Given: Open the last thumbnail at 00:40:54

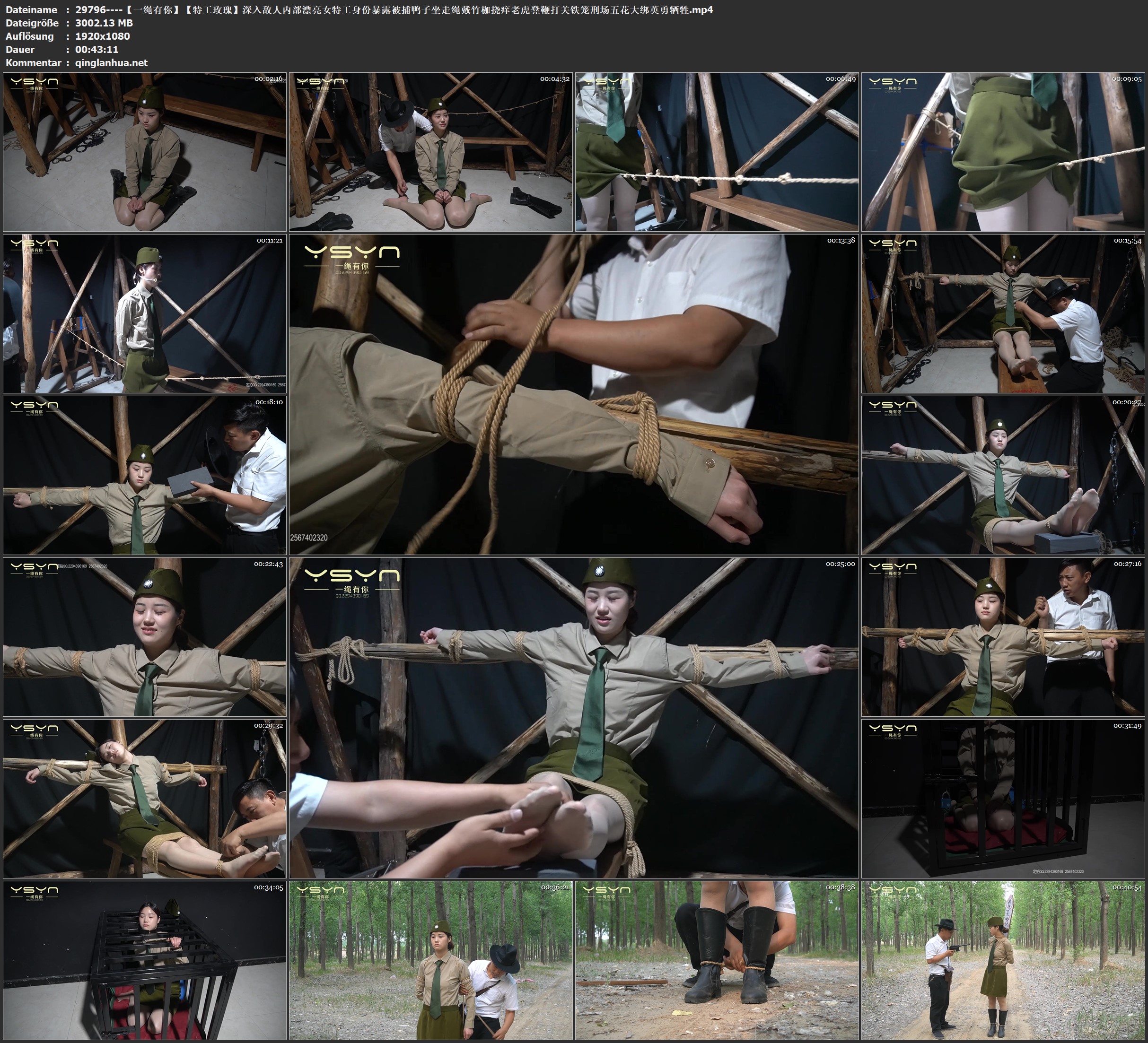Looking at the screenshot, I should point(1003,960).
